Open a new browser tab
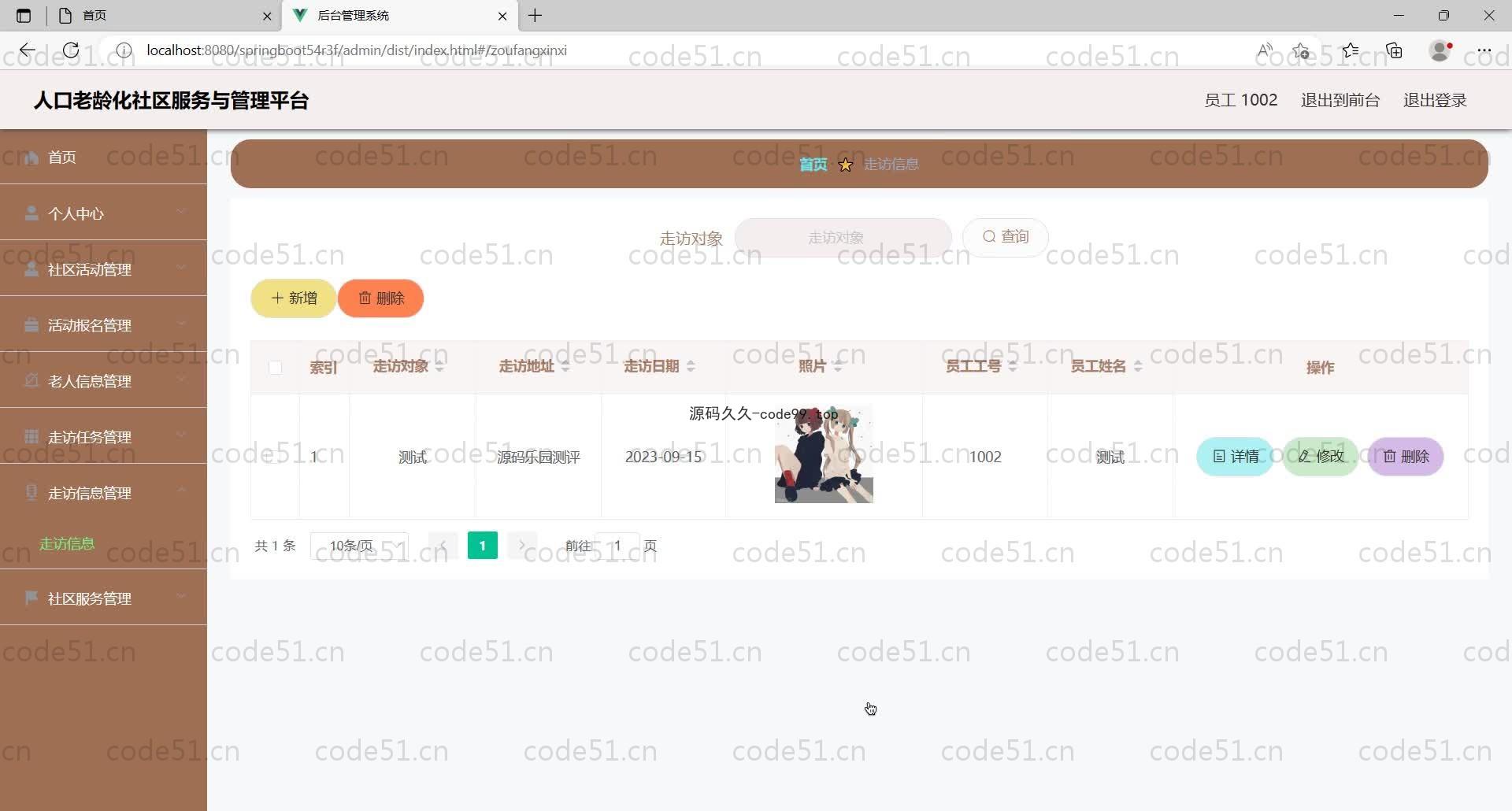1512x811 pixels. pos(535,16)
